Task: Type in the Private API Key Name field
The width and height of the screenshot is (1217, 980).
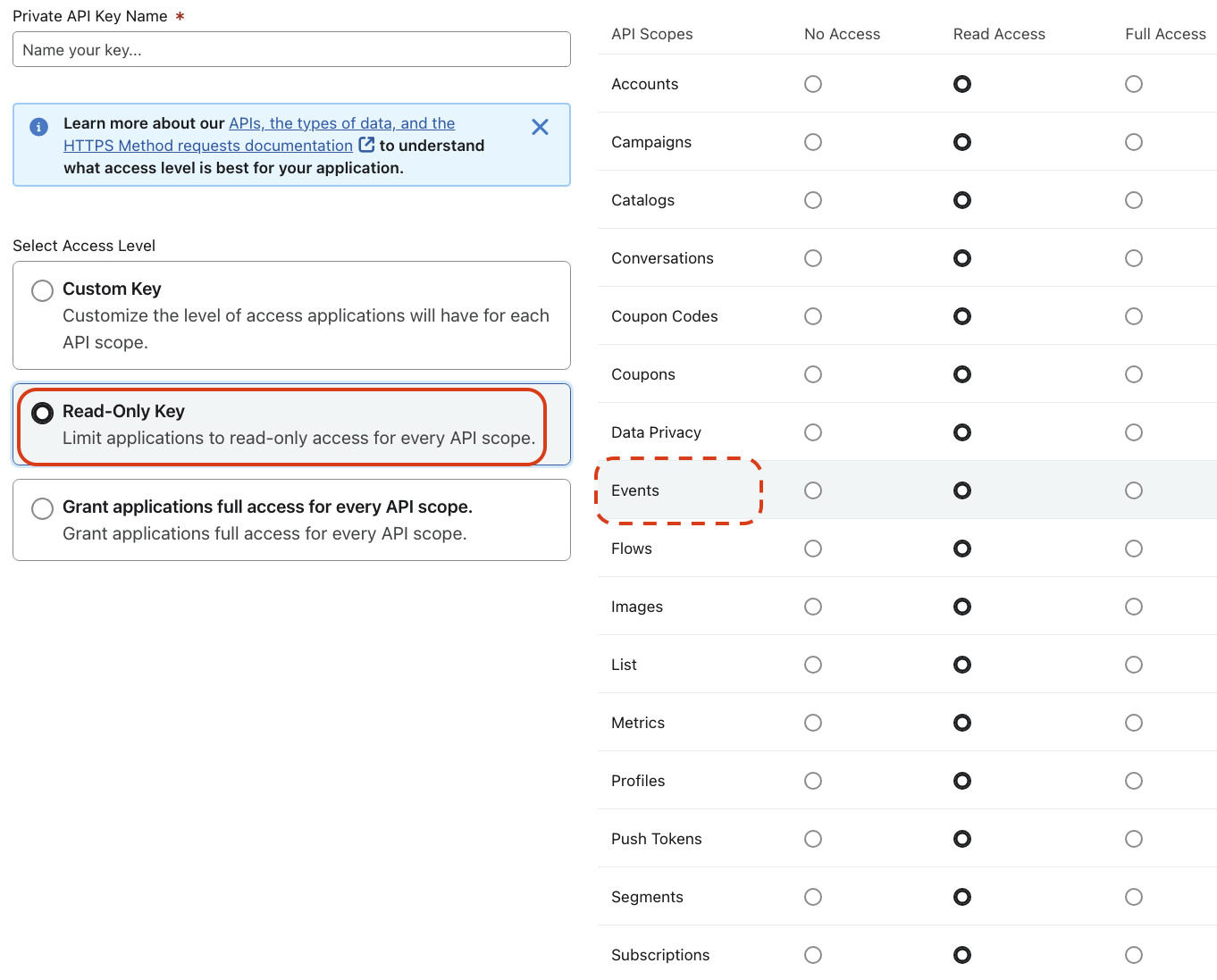Action: click(x=291, y=50)
